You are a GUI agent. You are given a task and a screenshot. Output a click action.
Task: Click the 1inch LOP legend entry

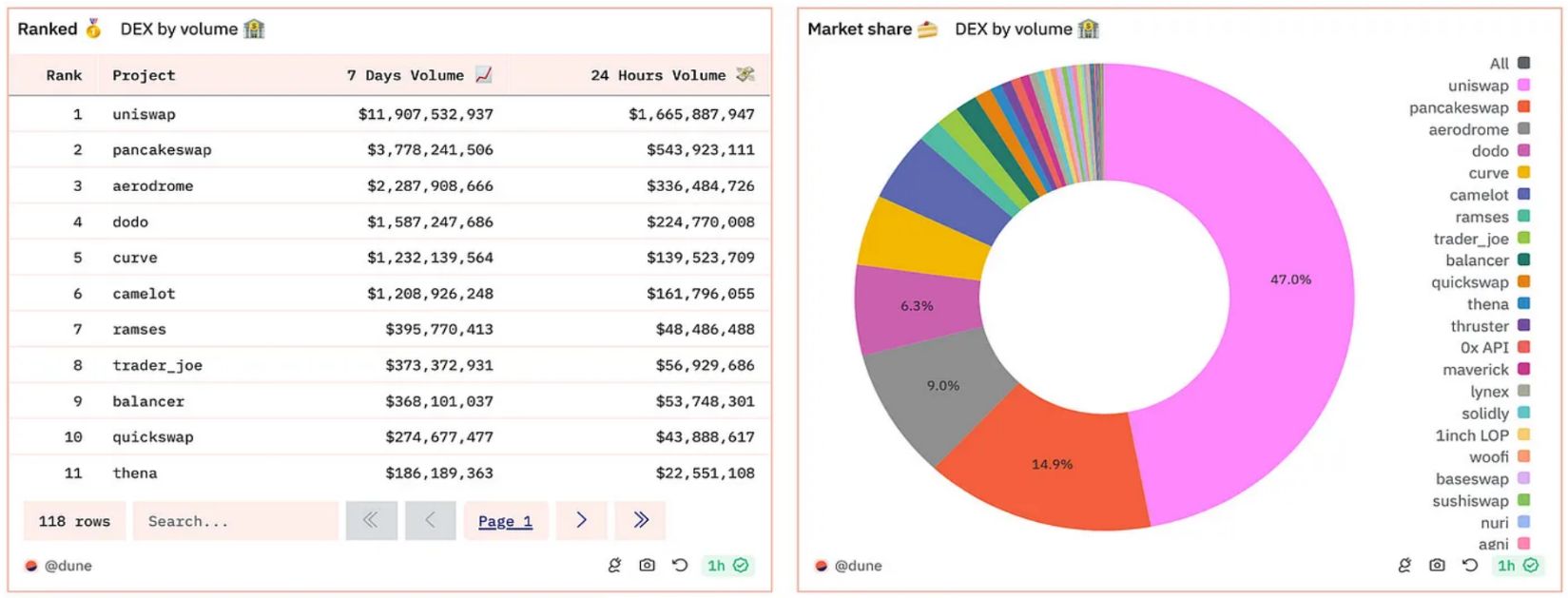click(1482, 435)
